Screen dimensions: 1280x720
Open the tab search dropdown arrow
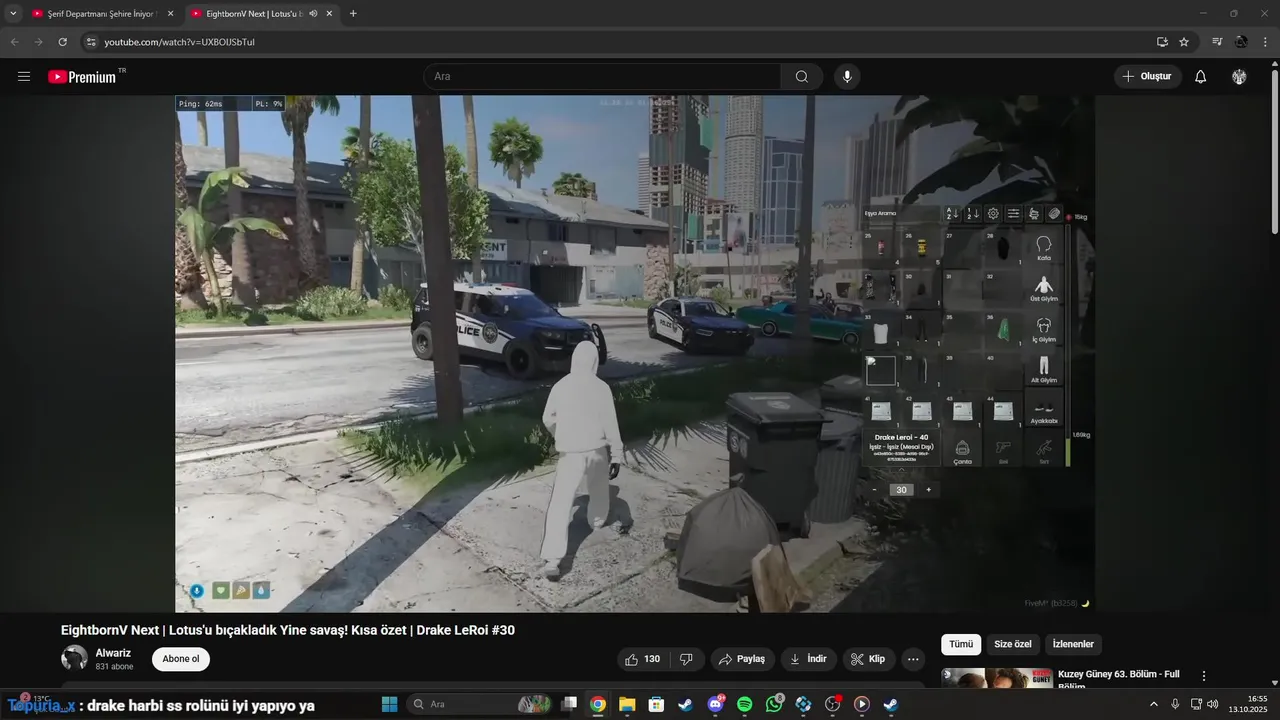12,14
